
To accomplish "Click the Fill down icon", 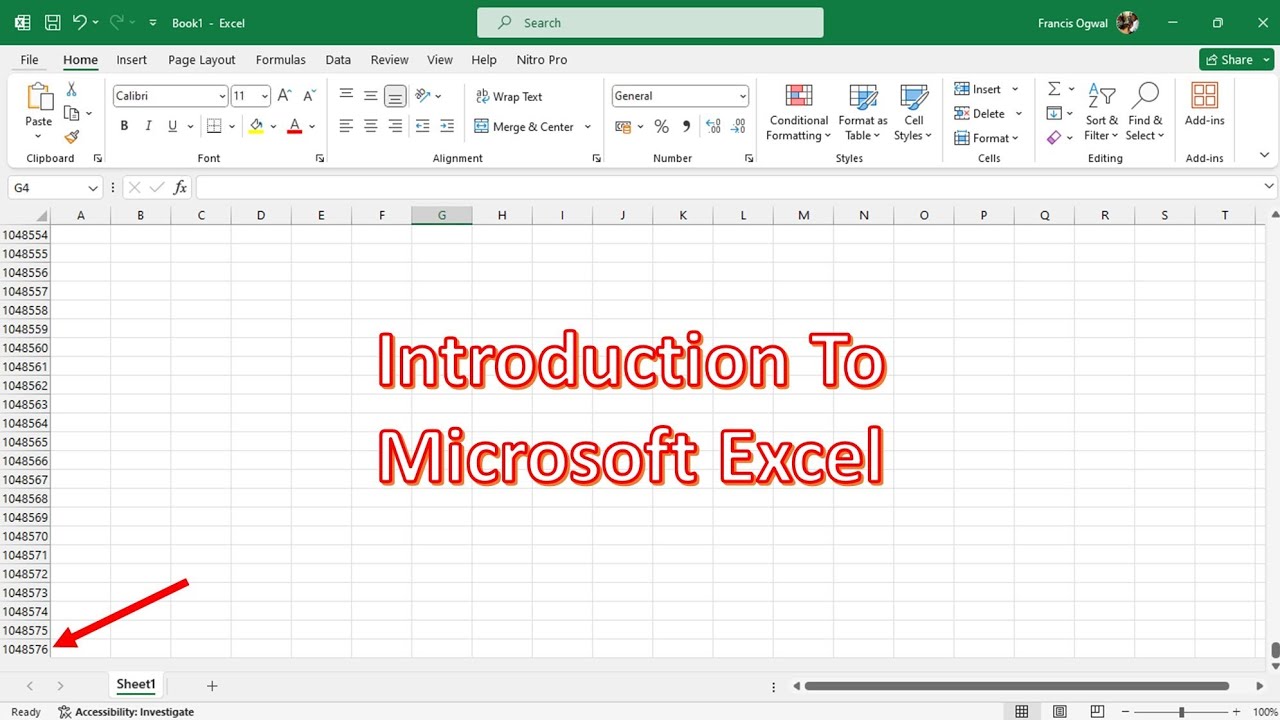I will tap(1054, 113).
